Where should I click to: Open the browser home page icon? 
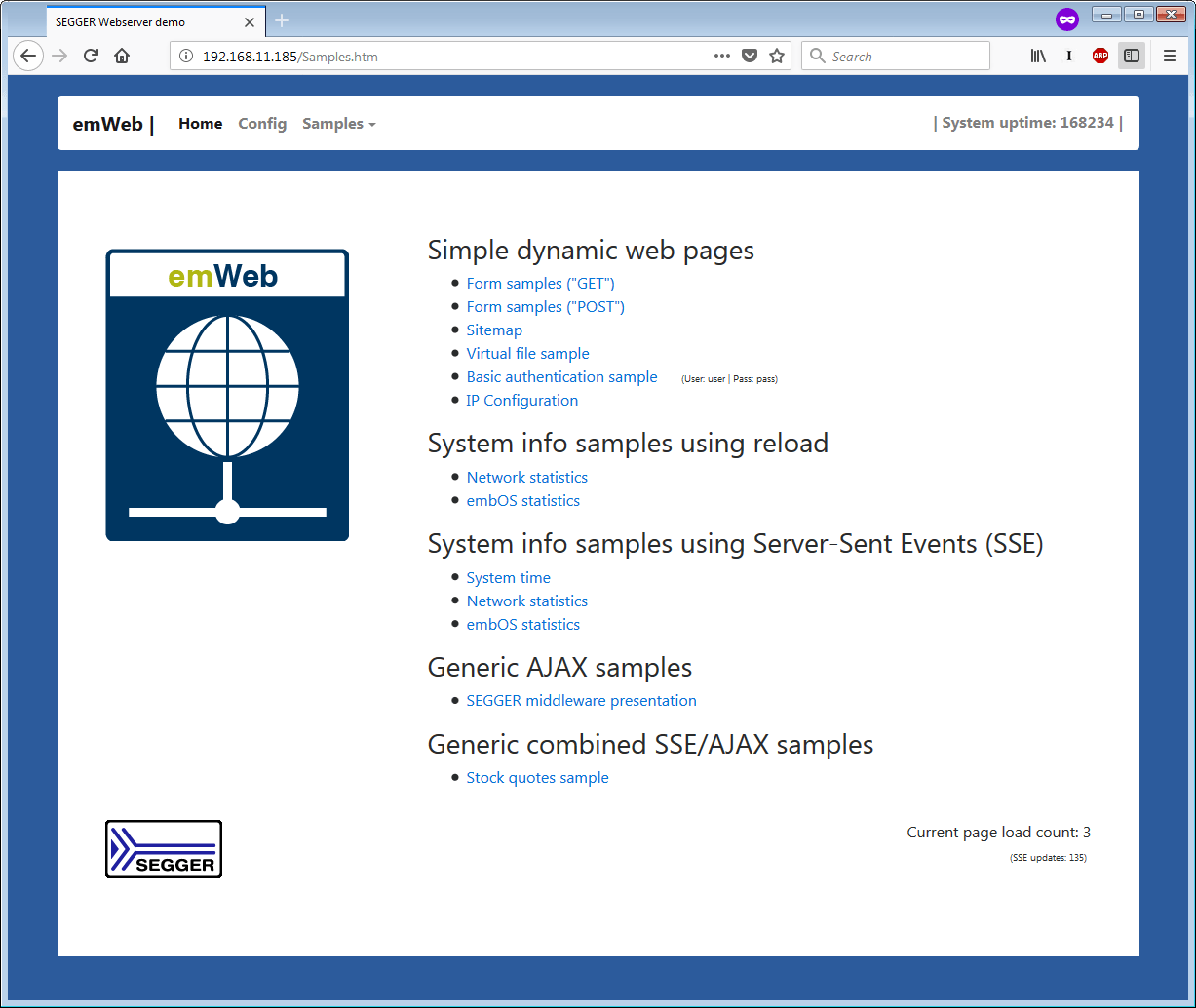[x=122, y=56]
